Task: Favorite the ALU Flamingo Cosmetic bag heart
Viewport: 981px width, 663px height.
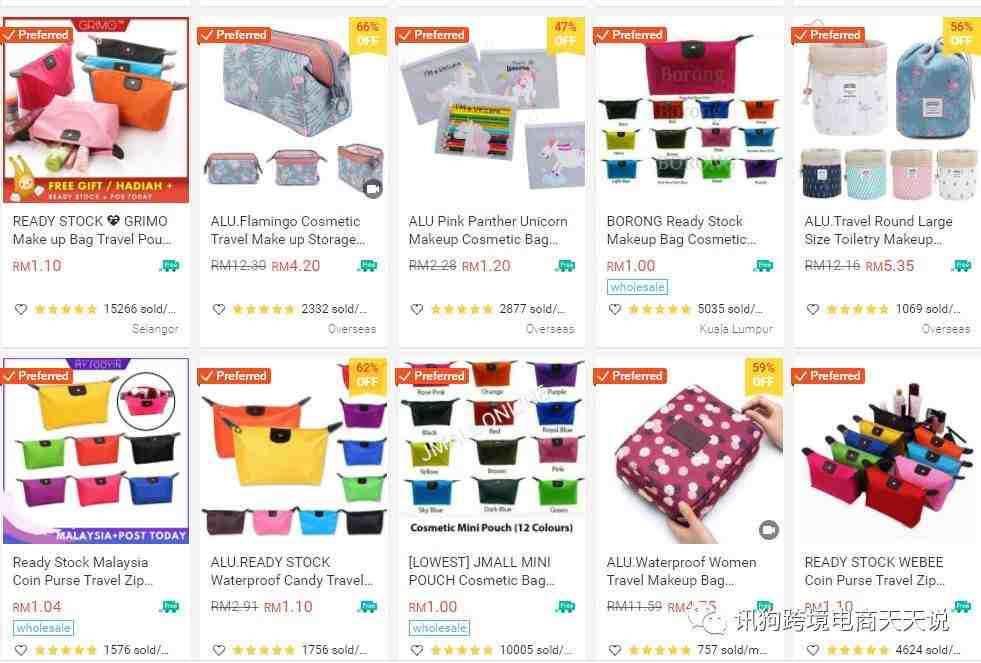Action: pyautogui.click(x=219, y=309)
